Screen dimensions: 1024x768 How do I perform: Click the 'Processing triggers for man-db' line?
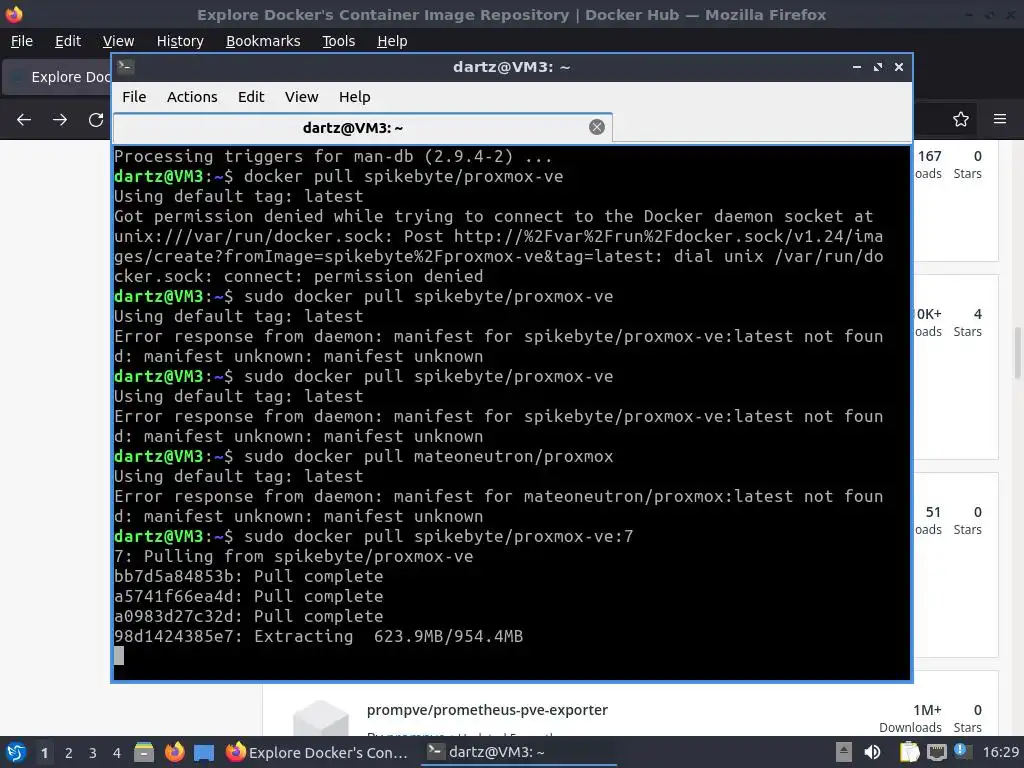pos(333,157)
